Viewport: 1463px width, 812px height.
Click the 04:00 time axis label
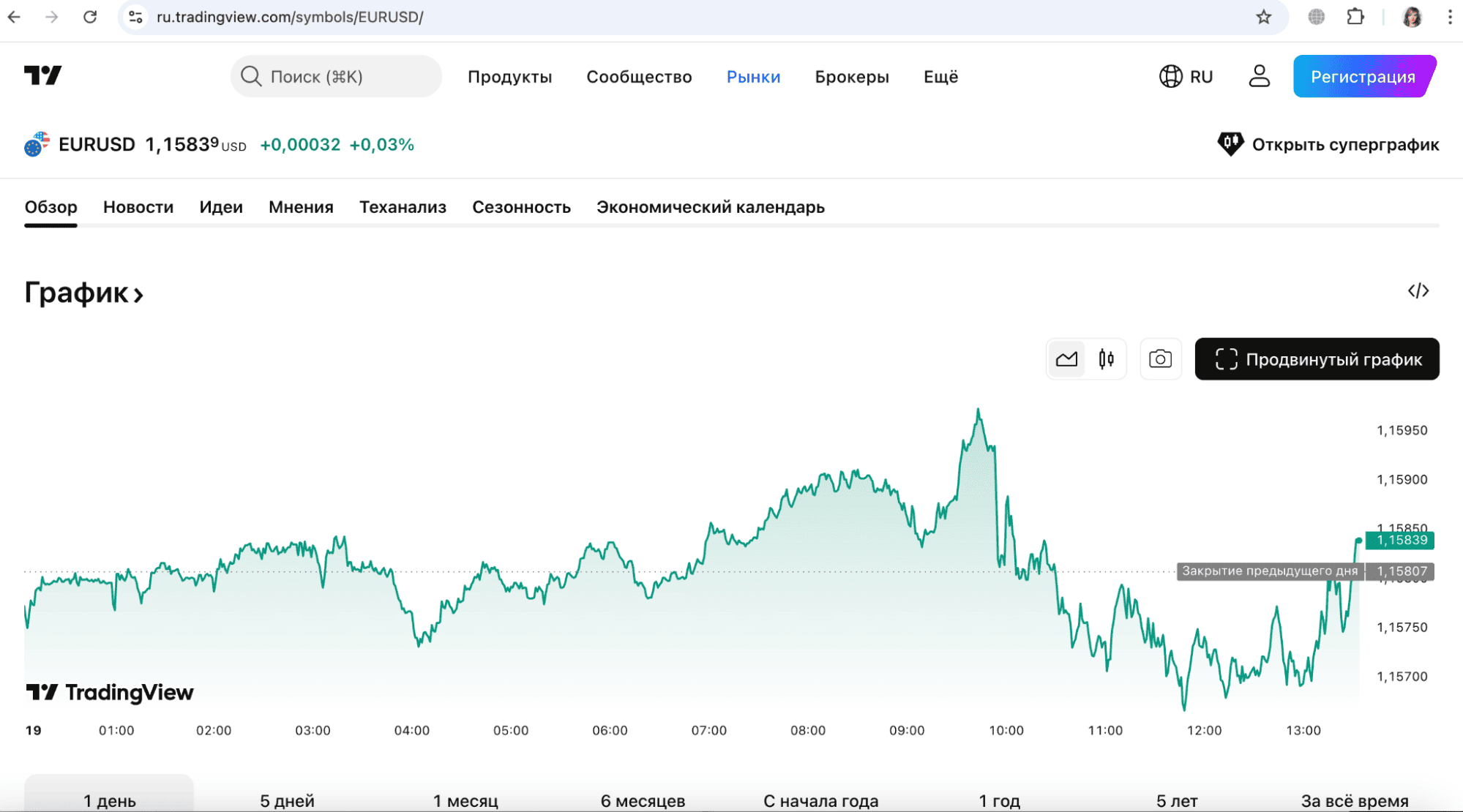(411, 730)
